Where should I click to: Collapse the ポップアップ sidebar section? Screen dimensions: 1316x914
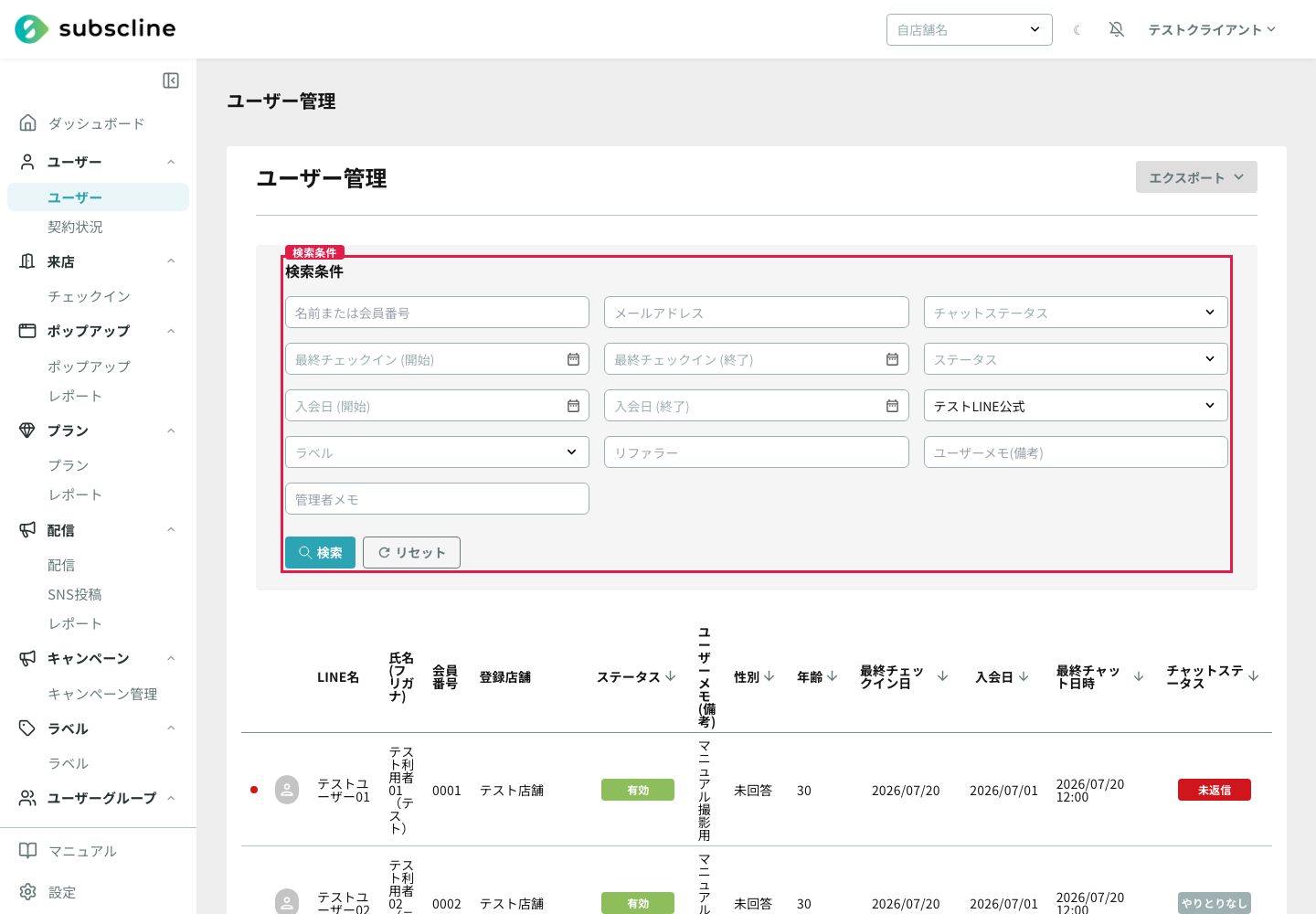point(171,331)
